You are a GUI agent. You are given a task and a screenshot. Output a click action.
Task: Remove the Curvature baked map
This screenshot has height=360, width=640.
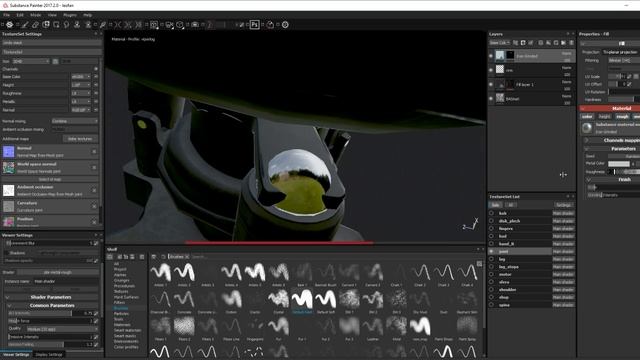(94, 206)
